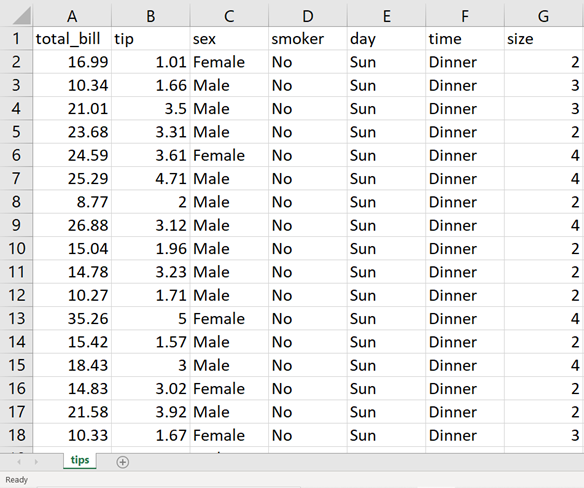Select row 13 header
Screen dimensions: 584x488
tap(16, 319)
